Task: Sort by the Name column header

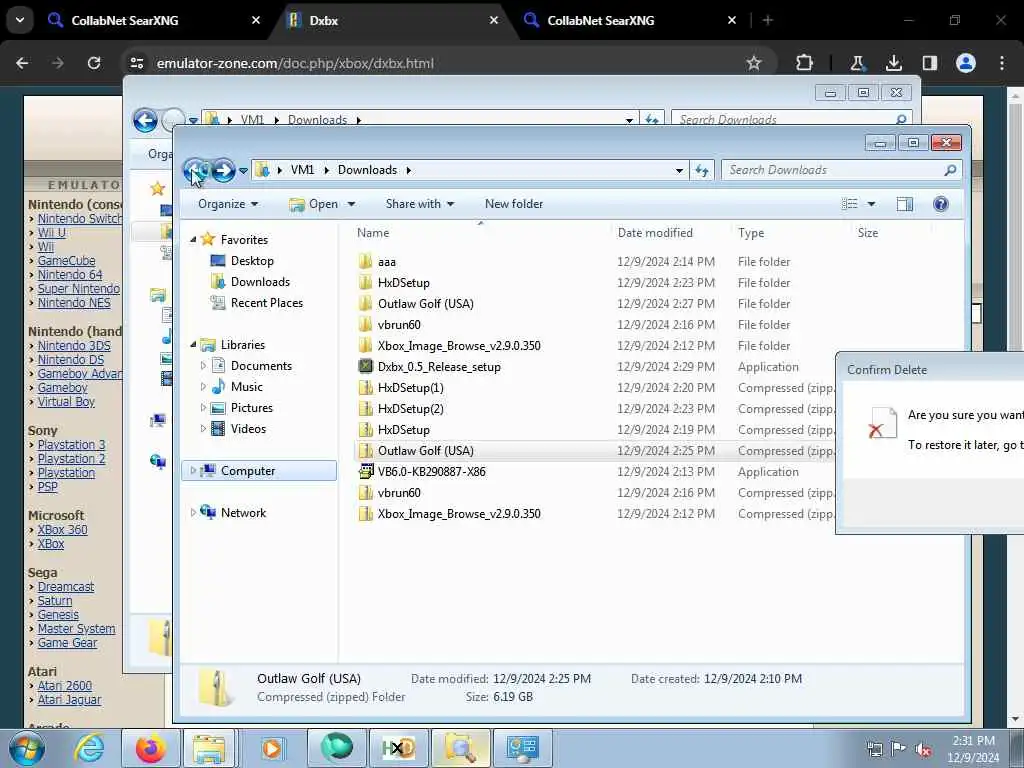Action: [373, 232]
